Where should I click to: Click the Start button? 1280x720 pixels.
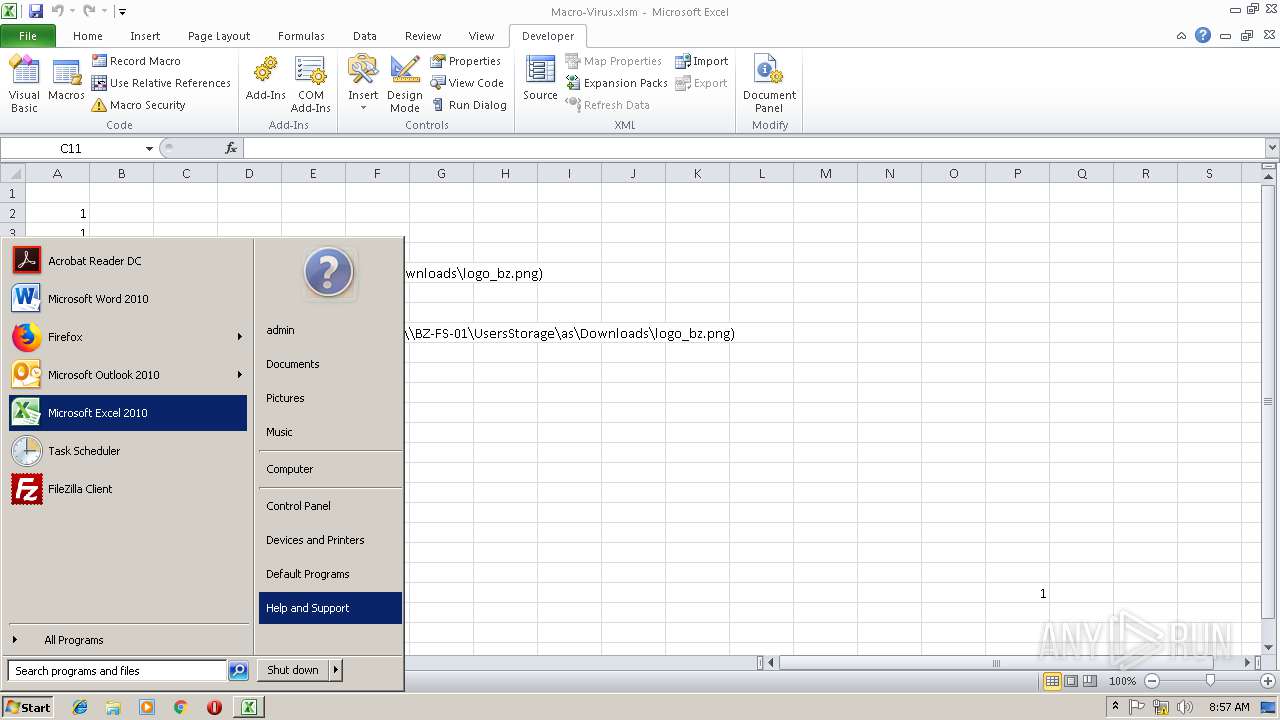(28, 707)
